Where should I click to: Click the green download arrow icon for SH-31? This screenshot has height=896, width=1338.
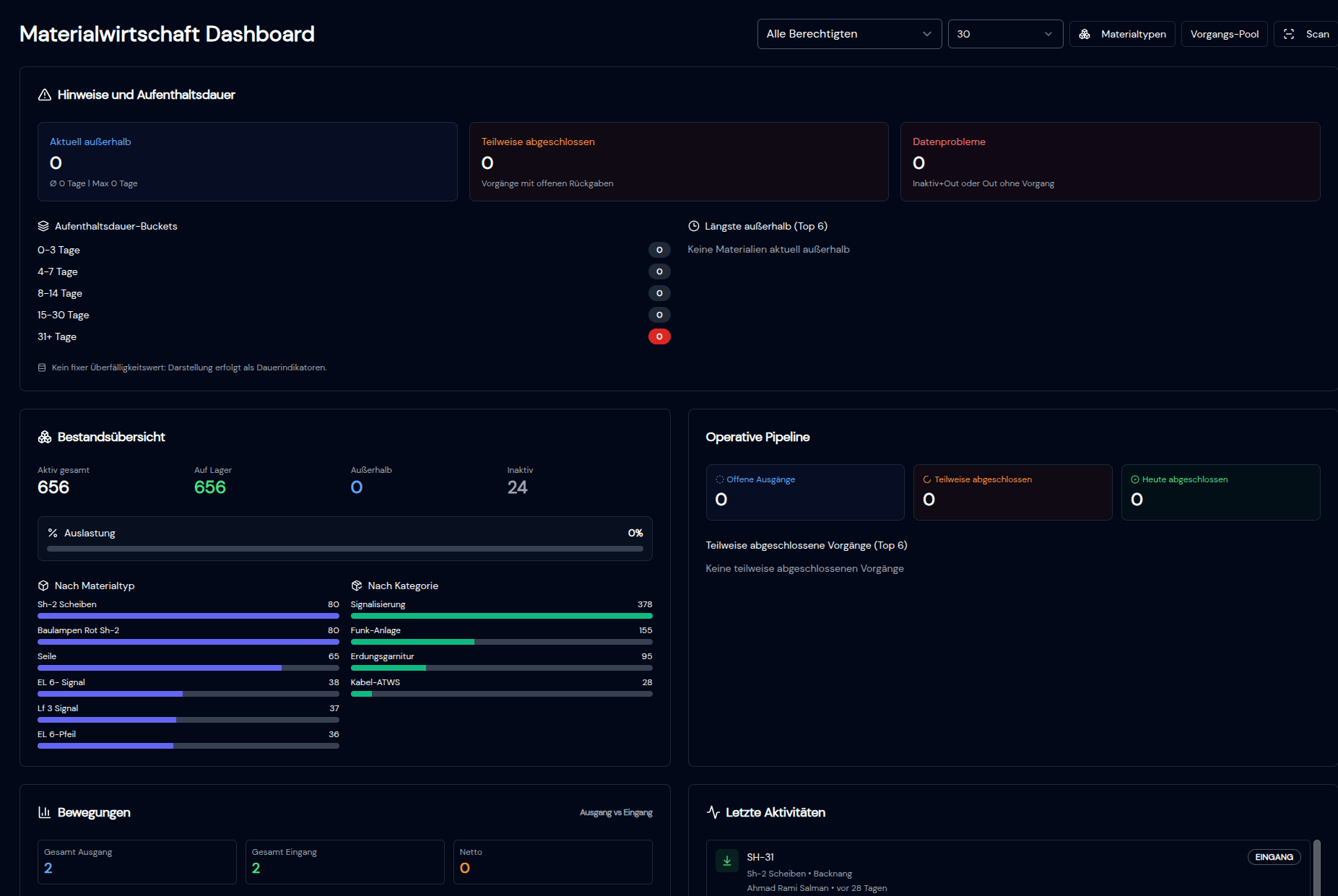coord(727,861)
